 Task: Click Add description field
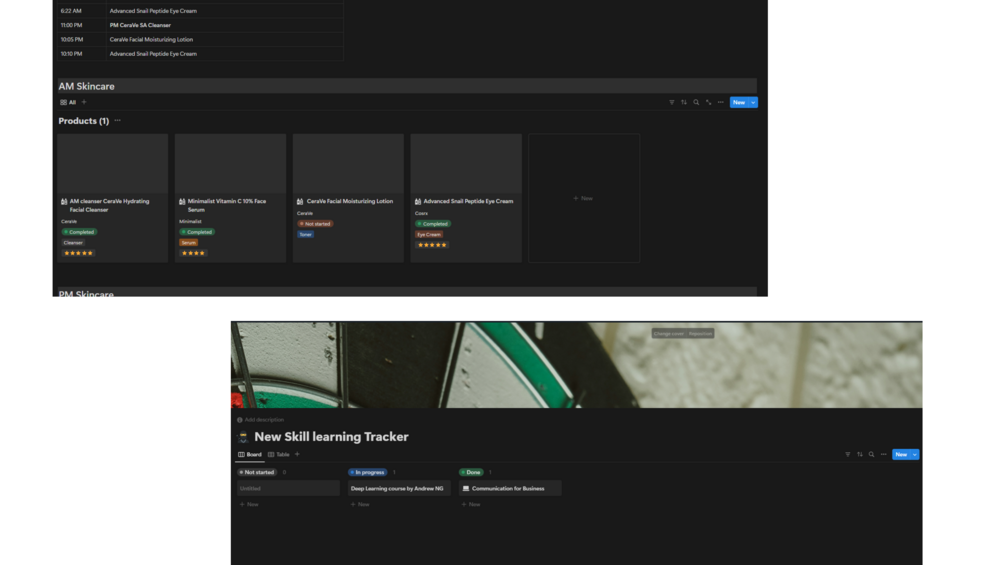pos(260,420)
